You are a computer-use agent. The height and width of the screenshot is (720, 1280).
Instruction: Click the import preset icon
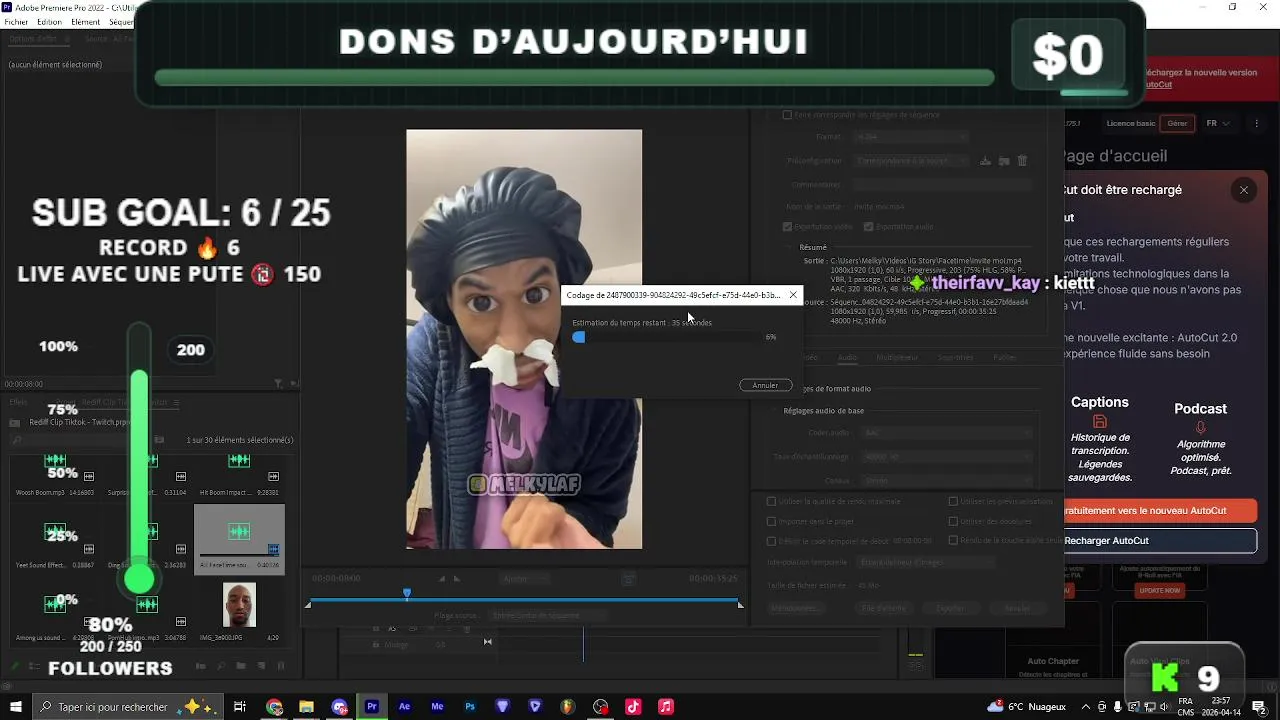pyautogui.click(x=1004, y=160)
